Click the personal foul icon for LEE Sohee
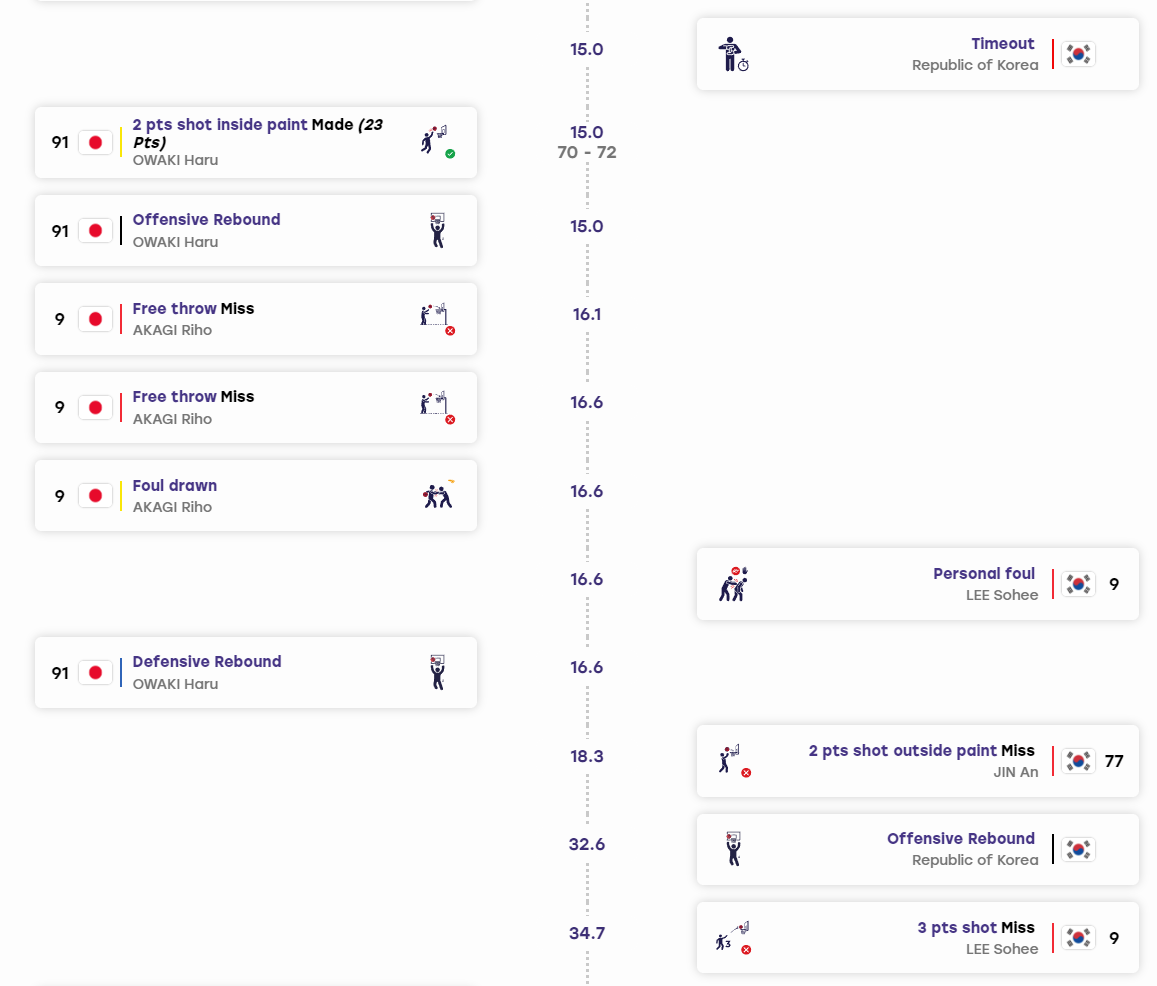Image resolution: width=1157 pixels, height=986 pixels. 733,584
